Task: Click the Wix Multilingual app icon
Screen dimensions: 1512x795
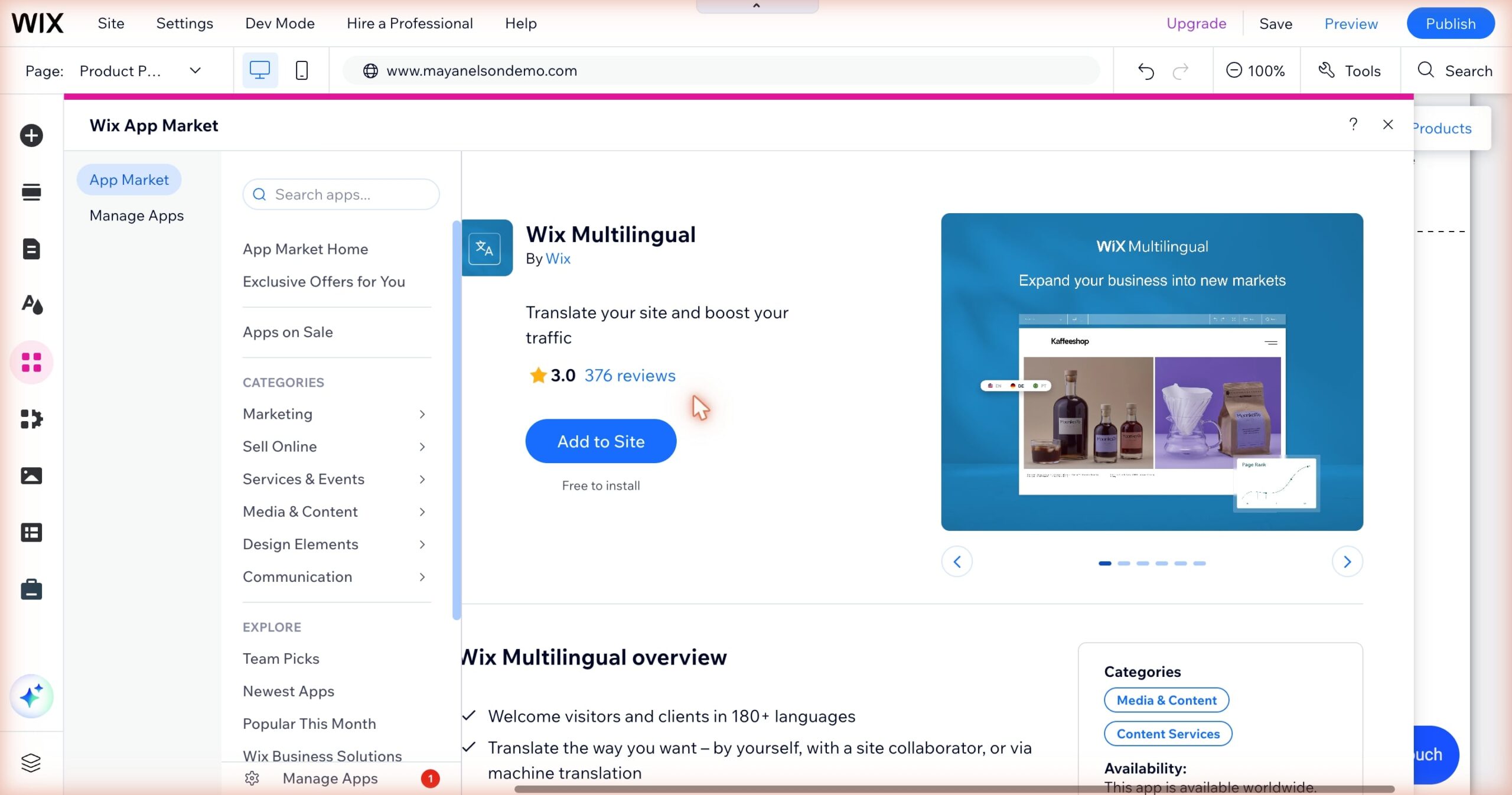Action: point(487,247)
